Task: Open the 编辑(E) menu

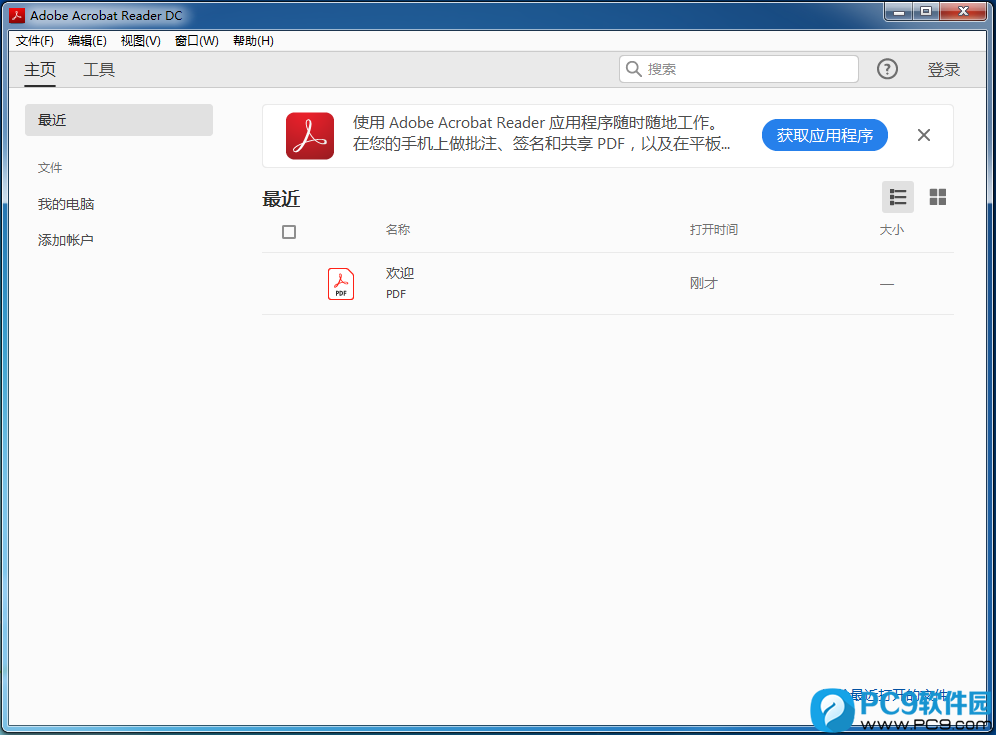Action: coord(87,41)
